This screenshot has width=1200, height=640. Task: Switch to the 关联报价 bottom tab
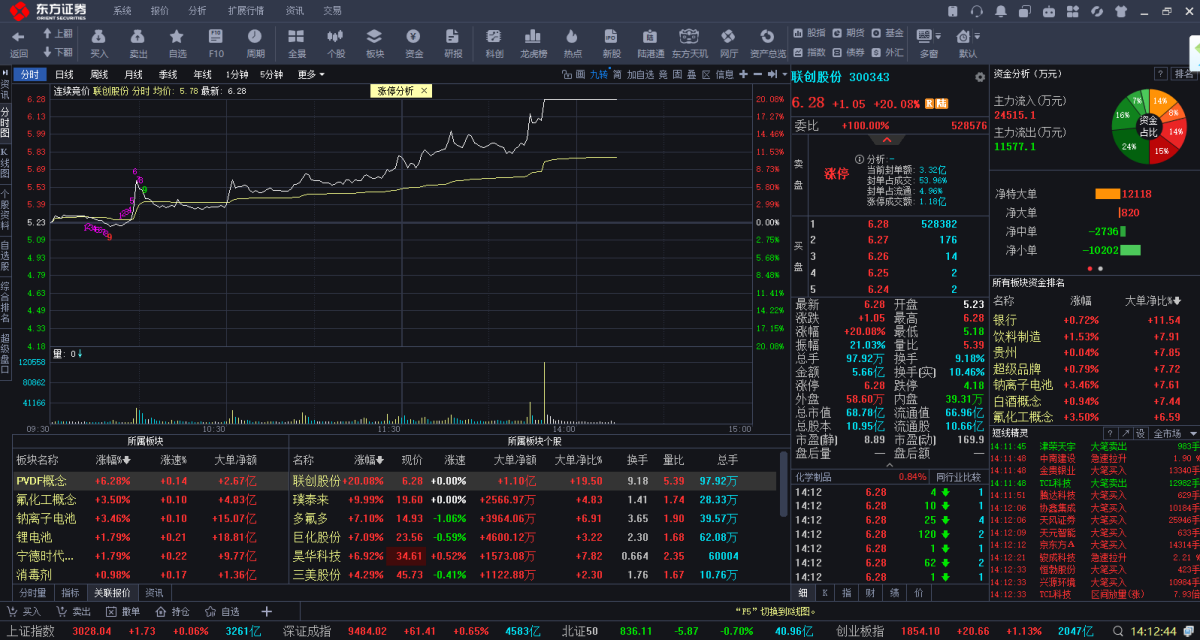click(112, 592)
